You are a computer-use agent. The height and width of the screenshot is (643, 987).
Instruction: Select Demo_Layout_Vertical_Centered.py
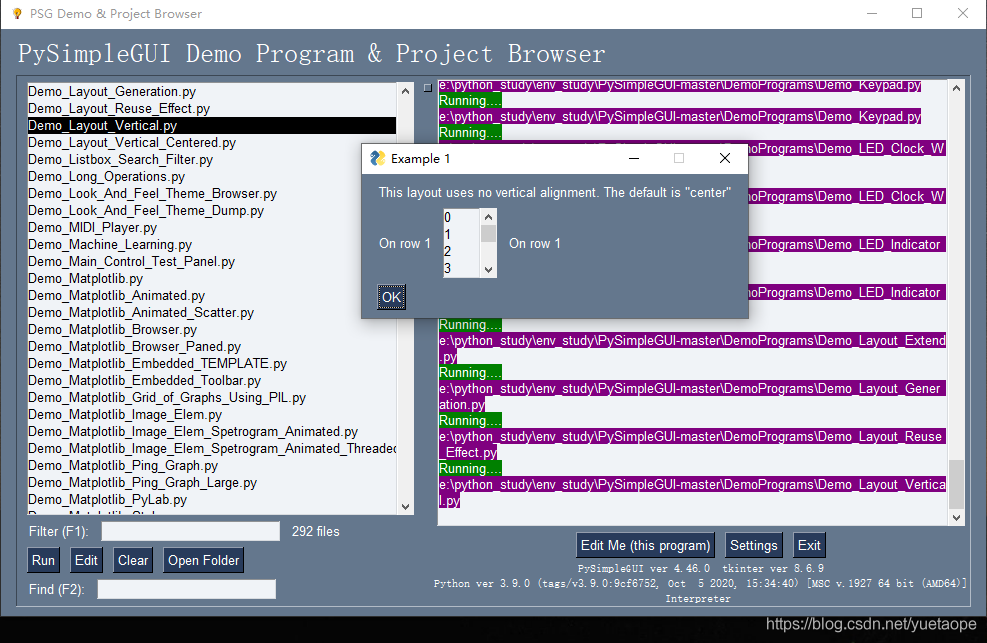pos(212,143)
